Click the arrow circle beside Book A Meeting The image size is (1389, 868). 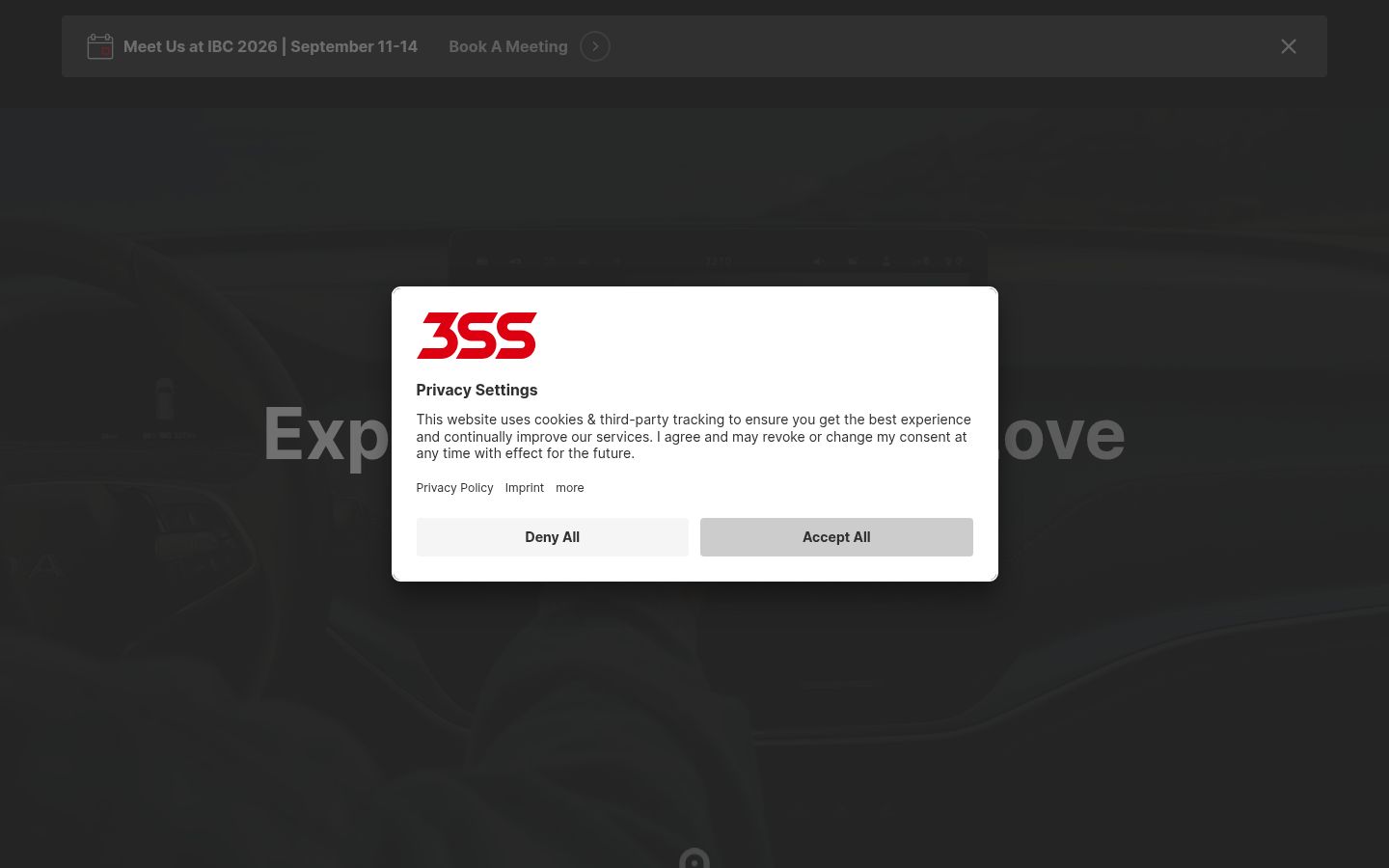(595, 46)
